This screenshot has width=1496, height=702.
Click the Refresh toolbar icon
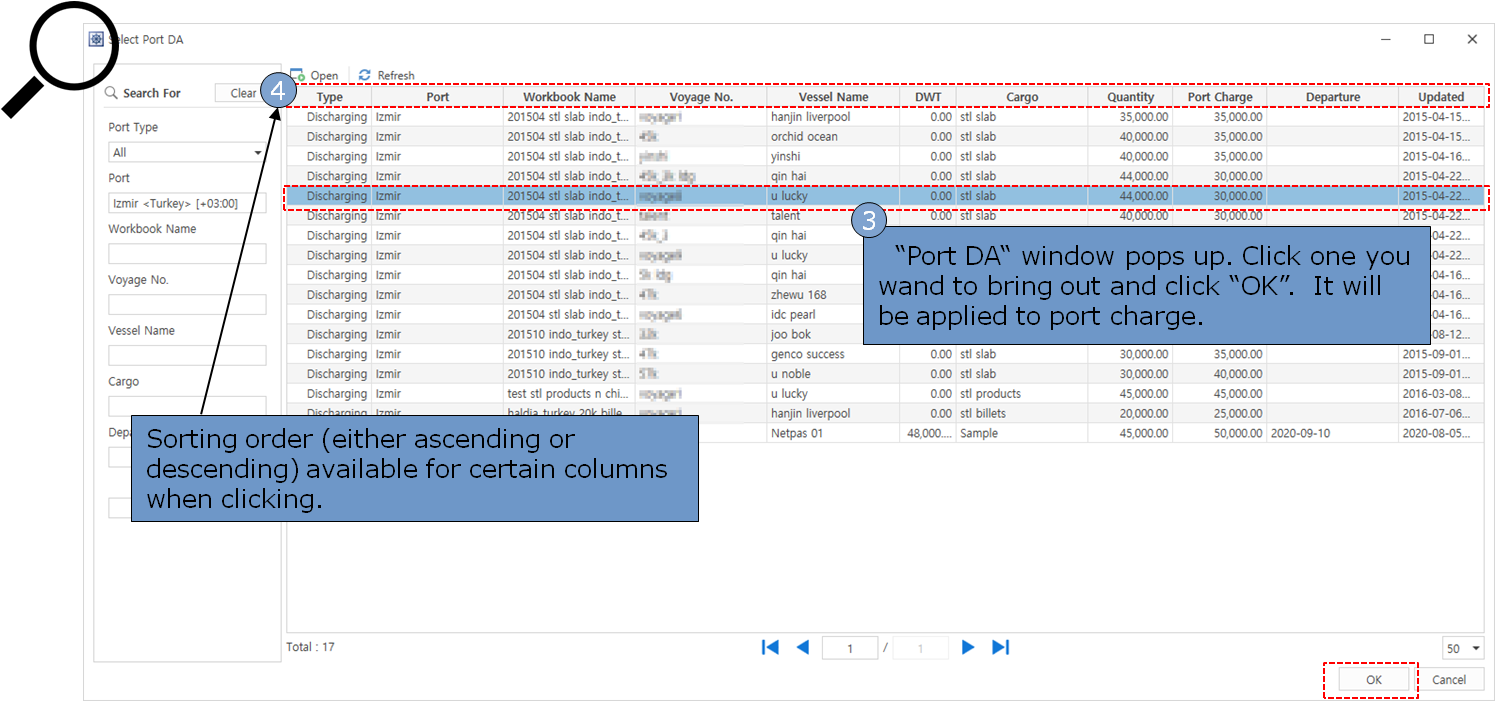[x=365, y=76]
